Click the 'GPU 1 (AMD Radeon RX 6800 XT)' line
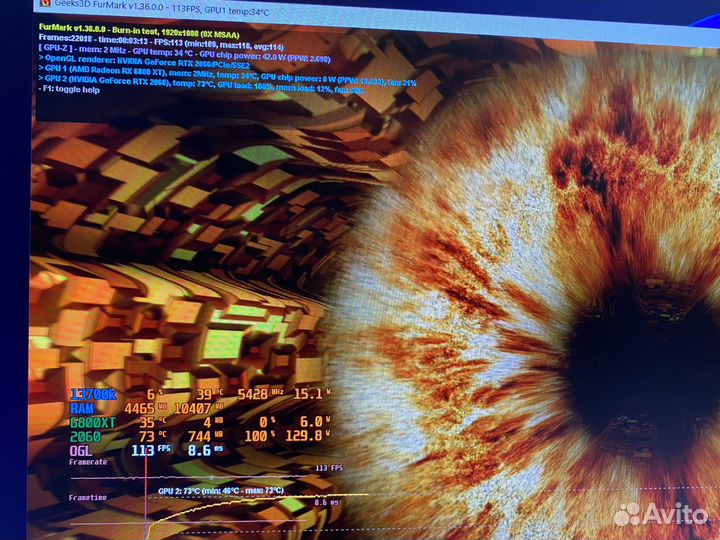720x540 pixels. (227, 75)
